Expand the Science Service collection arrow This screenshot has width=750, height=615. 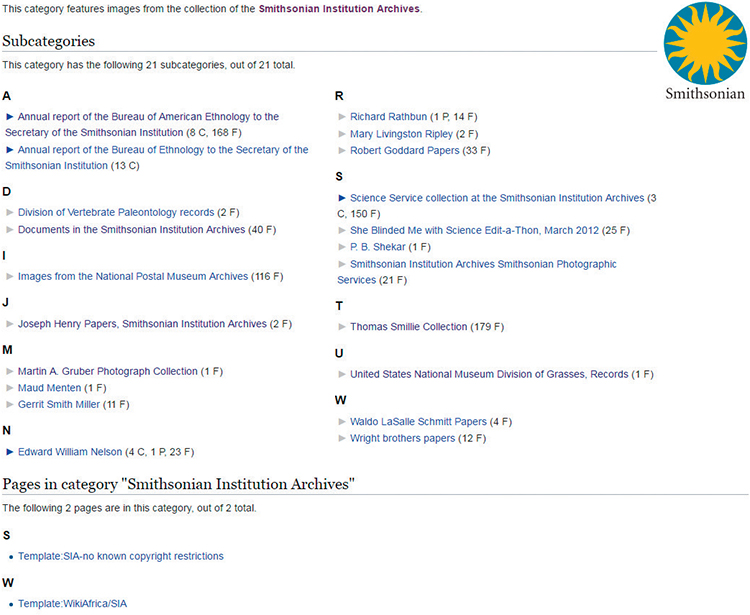tap(342, 198)
